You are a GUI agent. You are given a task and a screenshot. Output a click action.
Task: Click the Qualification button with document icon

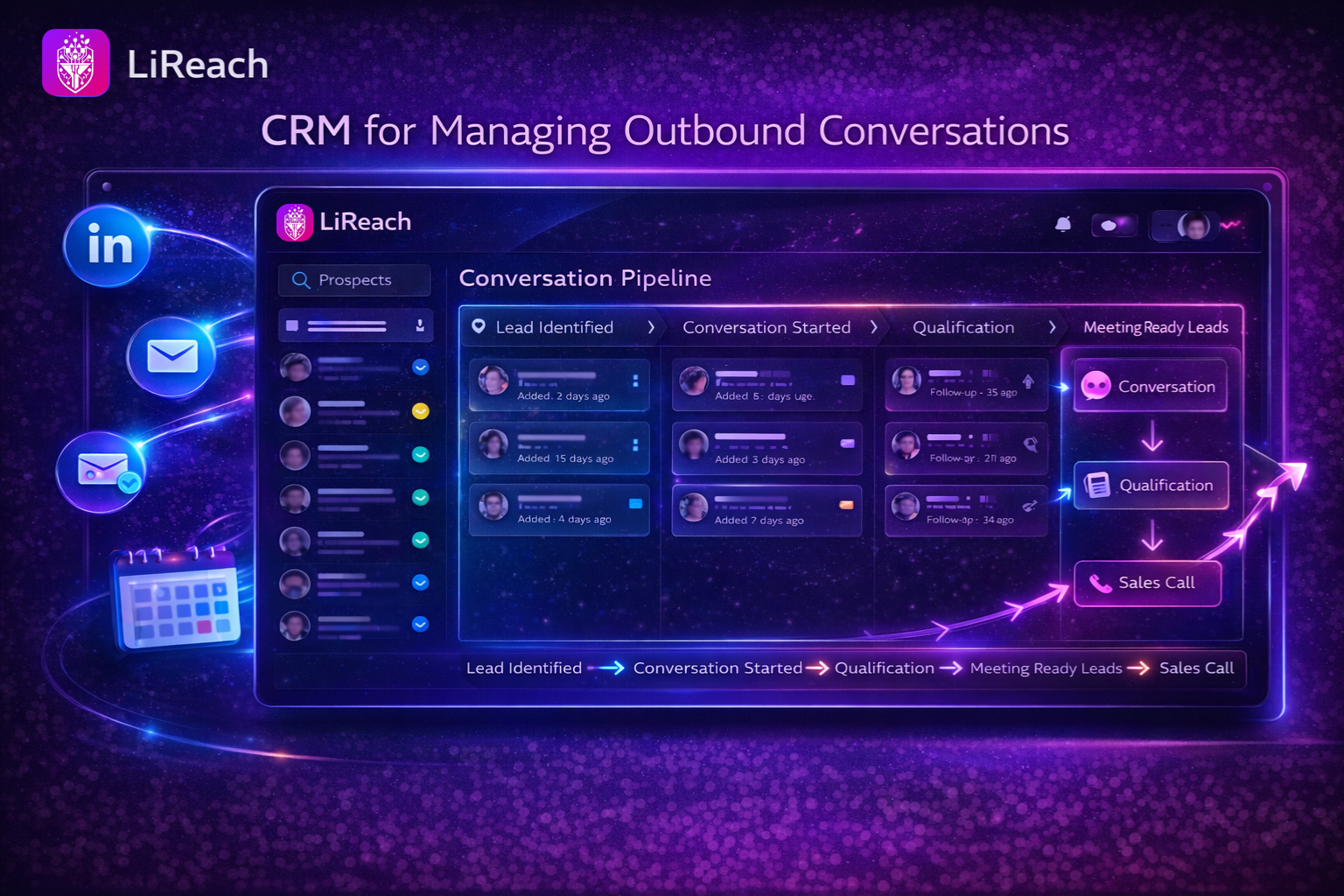[x=1150, y=485]
